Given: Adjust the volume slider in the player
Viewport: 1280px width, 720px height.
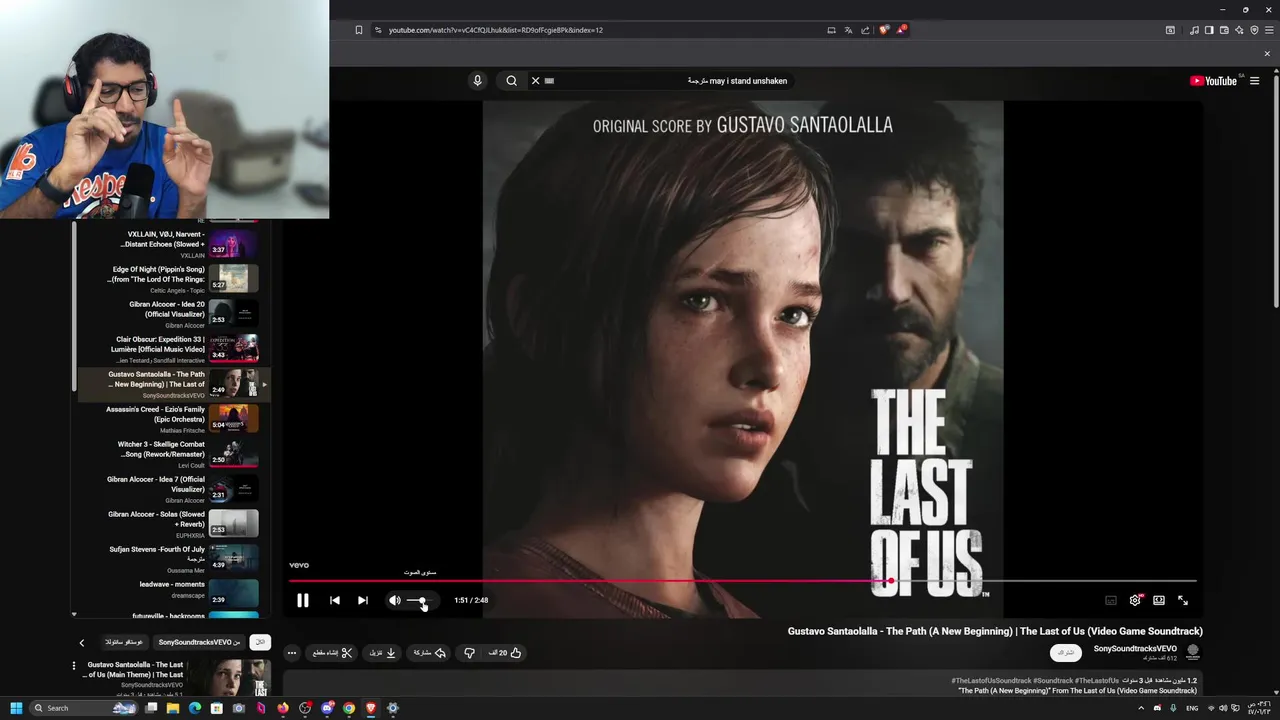Looking at the screenshot, I should click(x=420, y=600).
